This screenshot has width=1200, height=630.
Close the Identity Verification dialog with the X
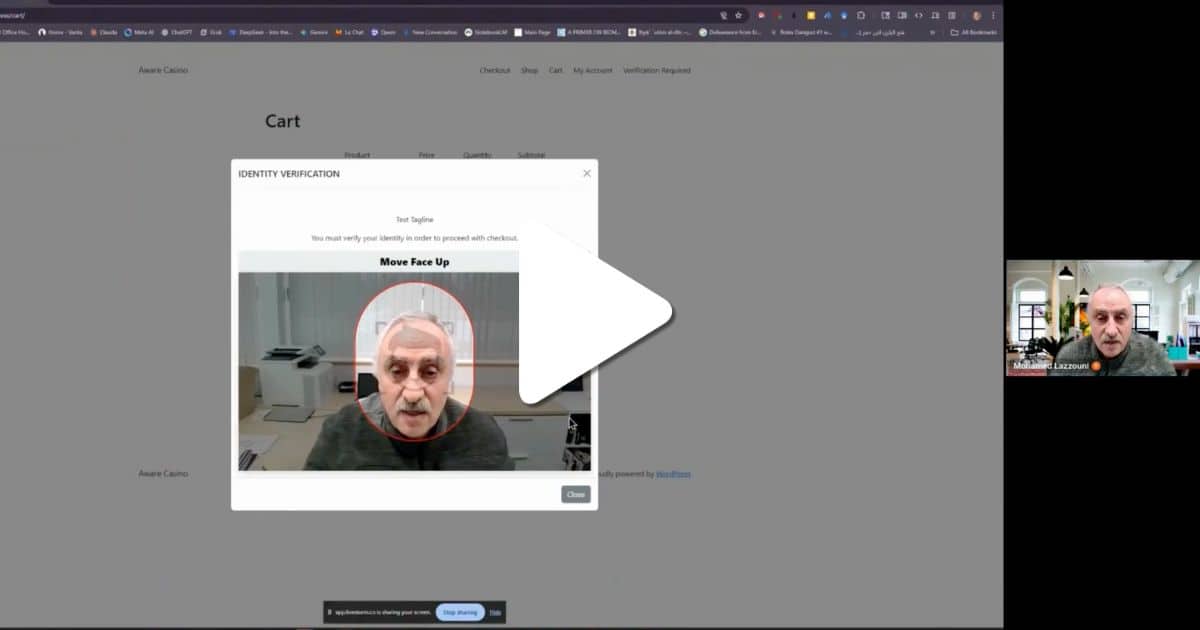pos(587,173)
